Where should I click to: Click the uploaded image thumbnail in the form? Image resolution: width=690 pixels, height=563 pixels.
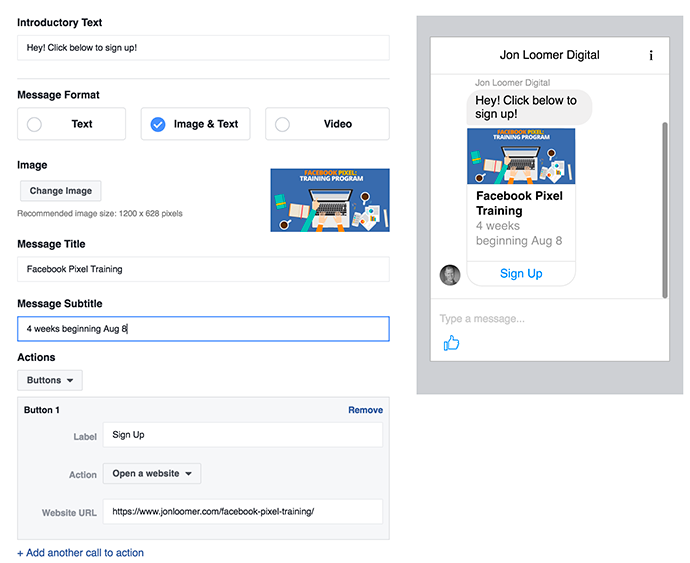click(x=330, y=200)
